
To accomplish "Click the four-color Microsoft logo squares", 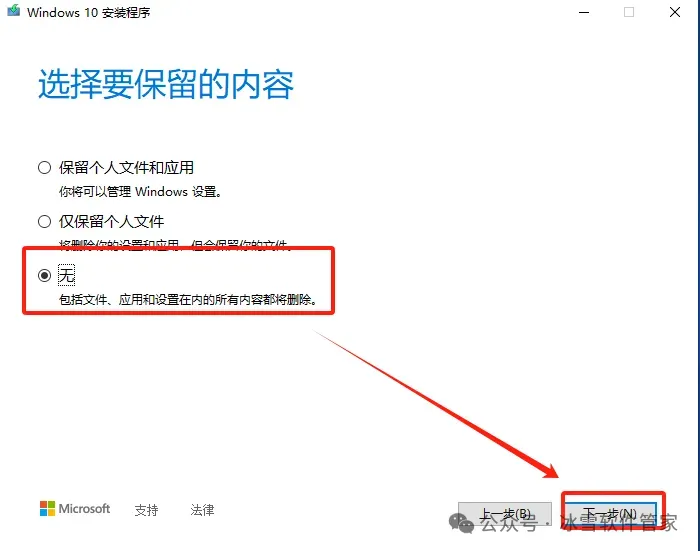I will 47,509.
